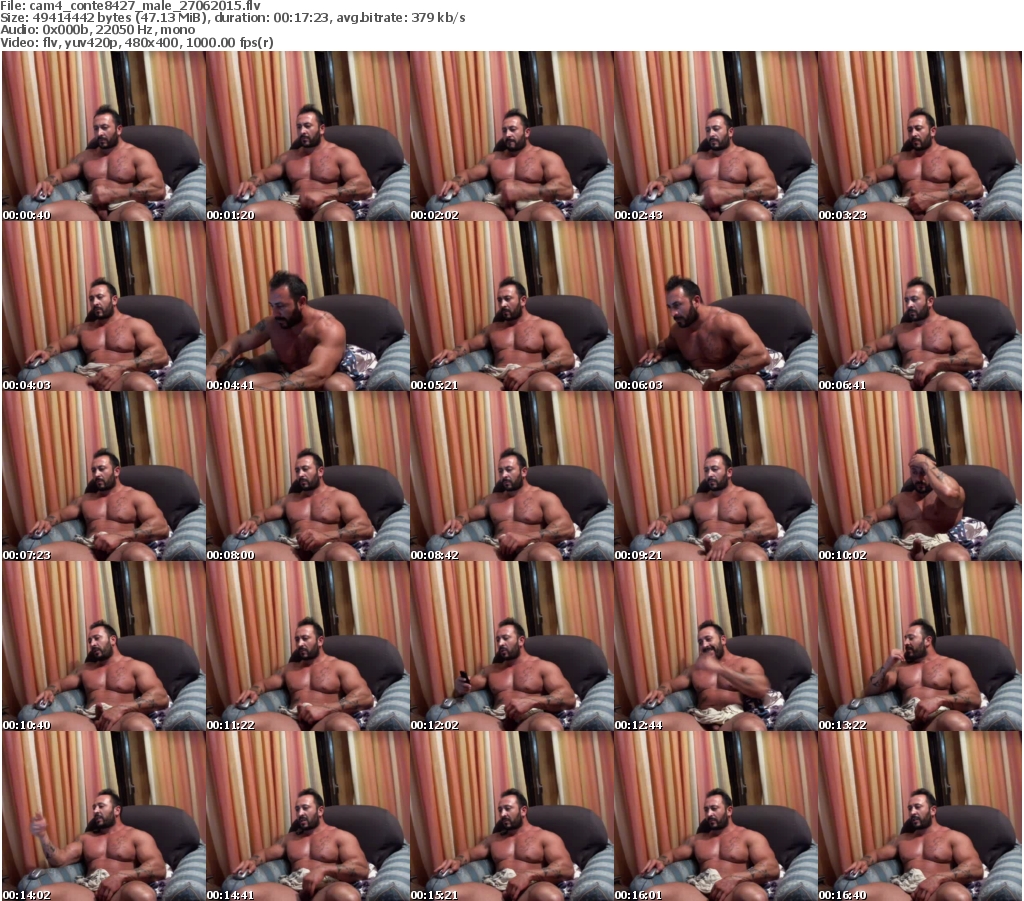Select the thumbnail frame stamped 00:16:01

(716, 816)
